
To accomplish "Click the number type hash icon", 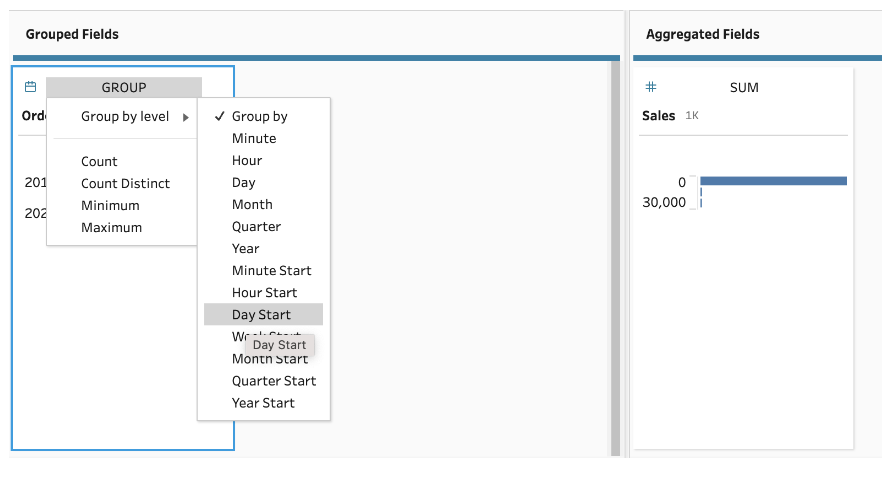I will tap(651, 87).
